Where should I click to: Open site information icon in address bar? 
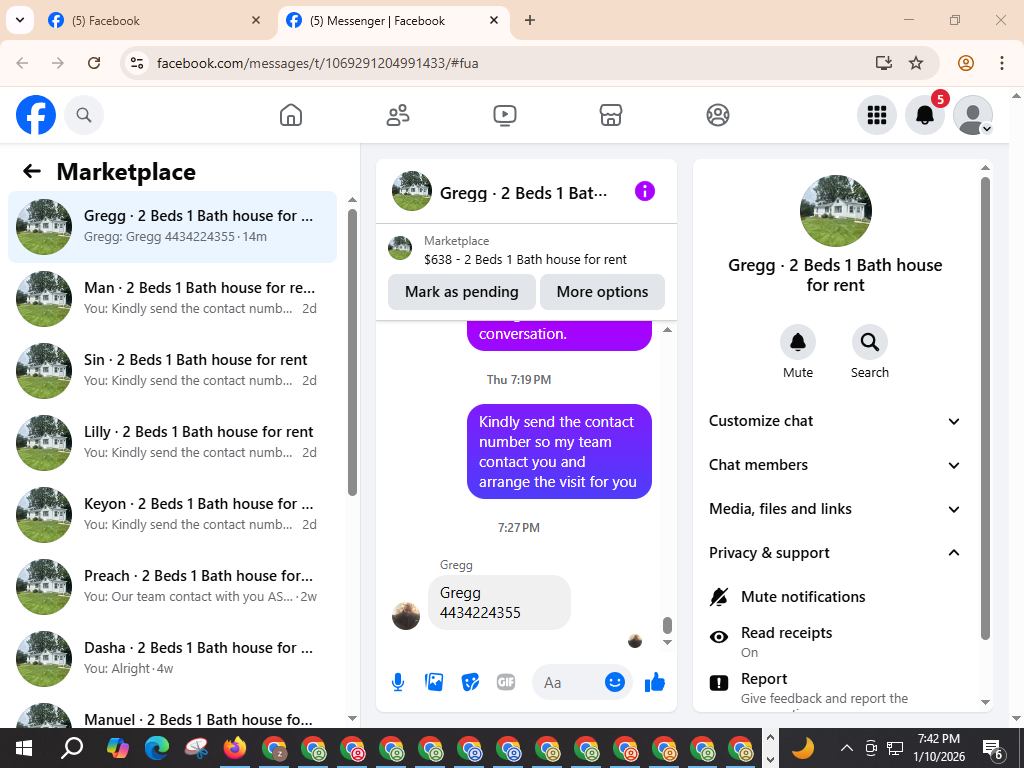click(x=136, y=63)
